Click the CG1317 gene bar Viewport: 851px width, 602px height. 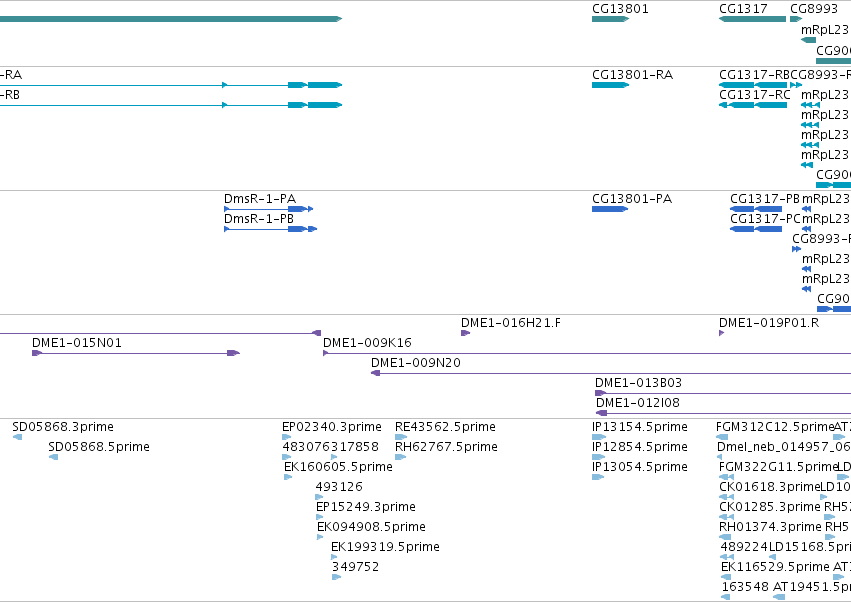point(752,19)
